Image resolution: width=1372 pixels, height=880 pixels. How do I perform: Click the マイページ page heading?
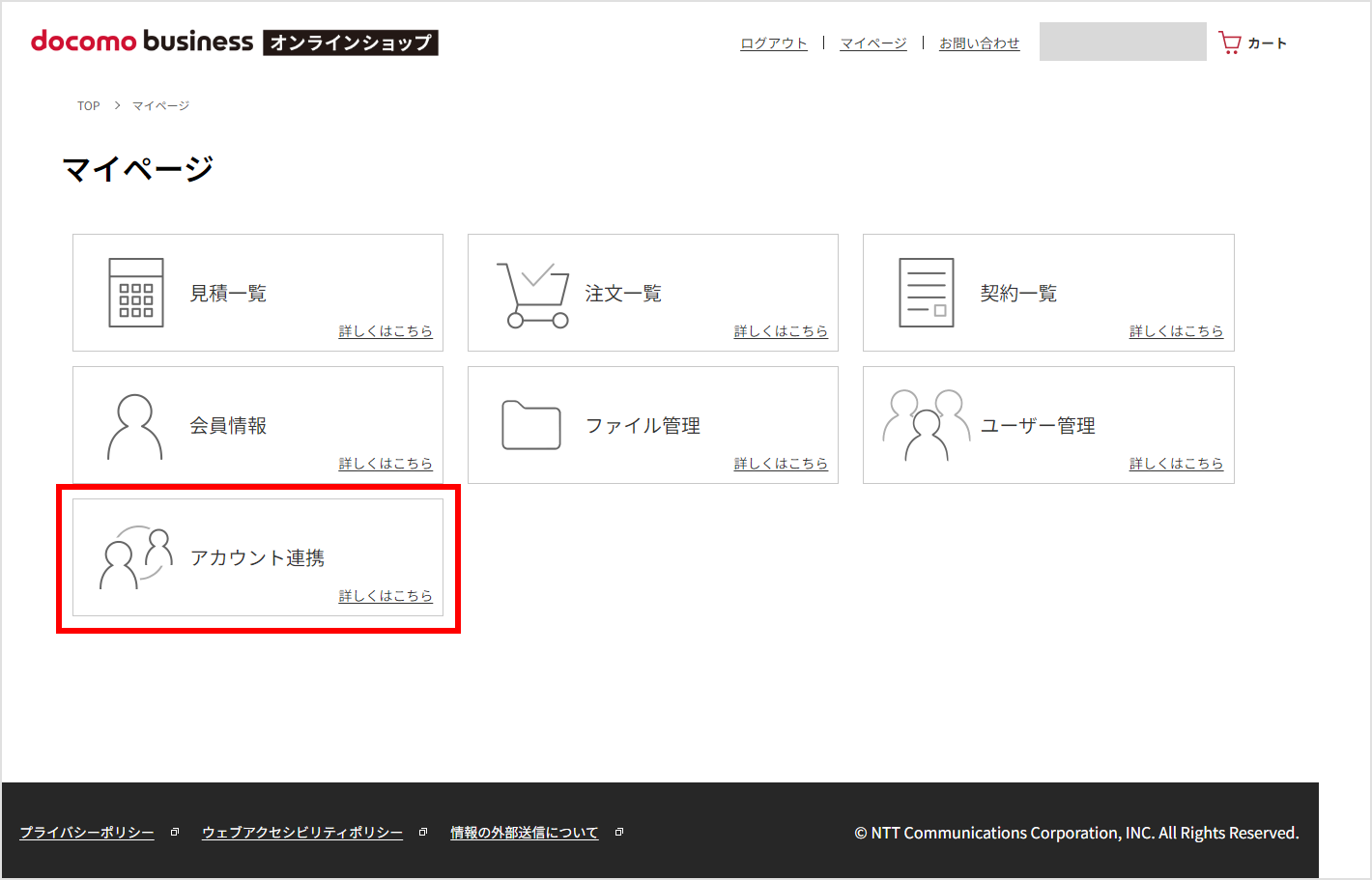pyautogui.click(x=138, y=169)
